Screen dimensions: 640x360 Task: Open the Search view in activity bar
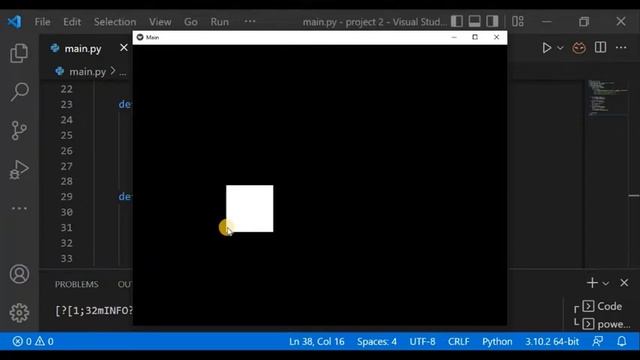click(x=19, y=92)
